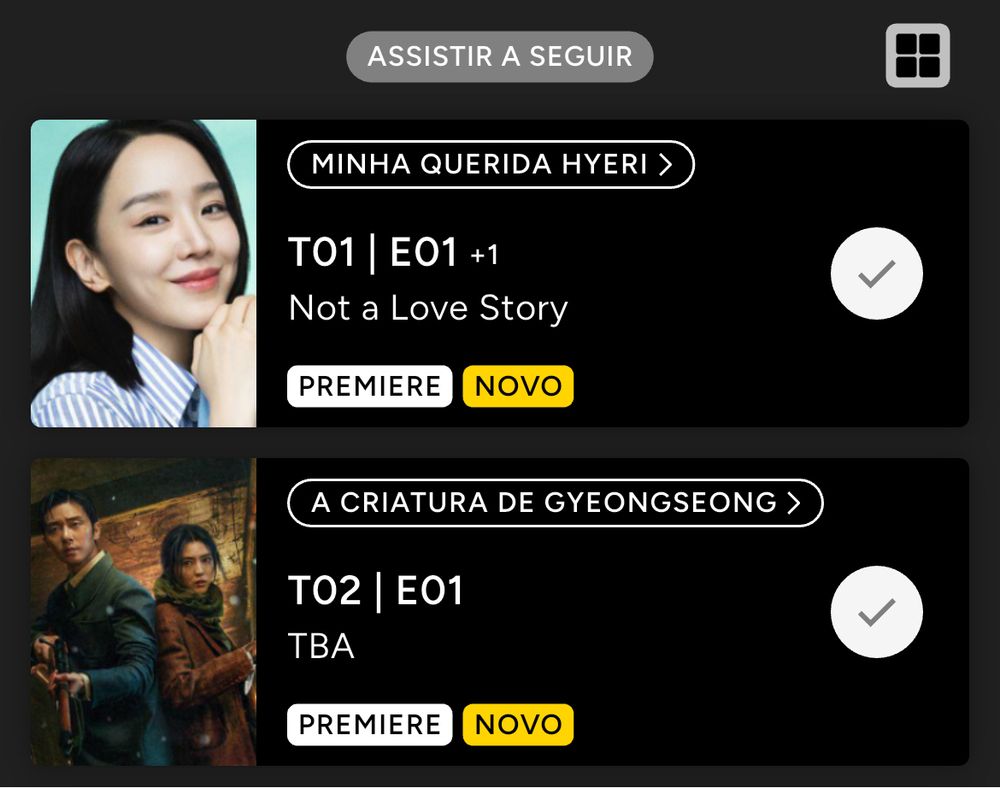The width and height of the screenshot is (1000, 788).
Task: Select the T01 | E01 episode label
Action: [x=373, y=252]
